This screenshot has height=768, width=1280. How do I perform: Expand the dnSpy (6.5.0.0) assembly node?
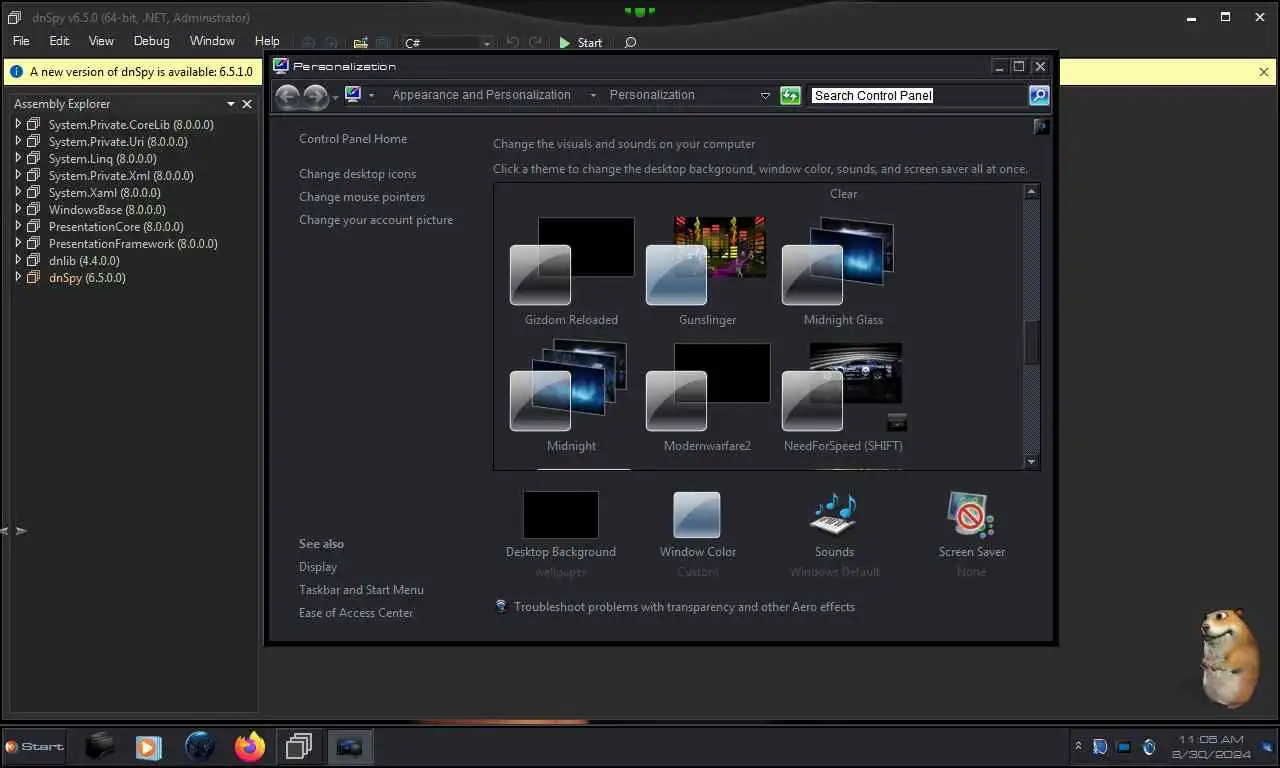point(18,277)
